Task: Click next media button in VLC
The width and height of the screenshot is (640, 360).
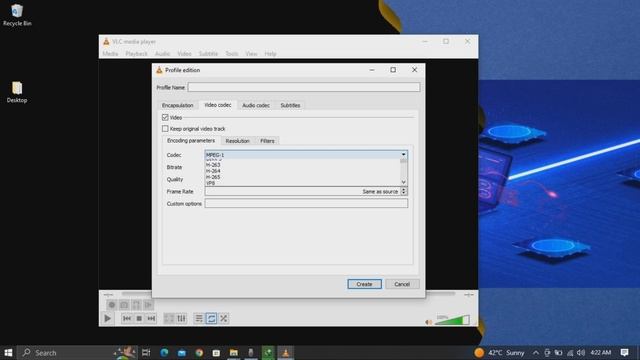Action: coord(151,318)
